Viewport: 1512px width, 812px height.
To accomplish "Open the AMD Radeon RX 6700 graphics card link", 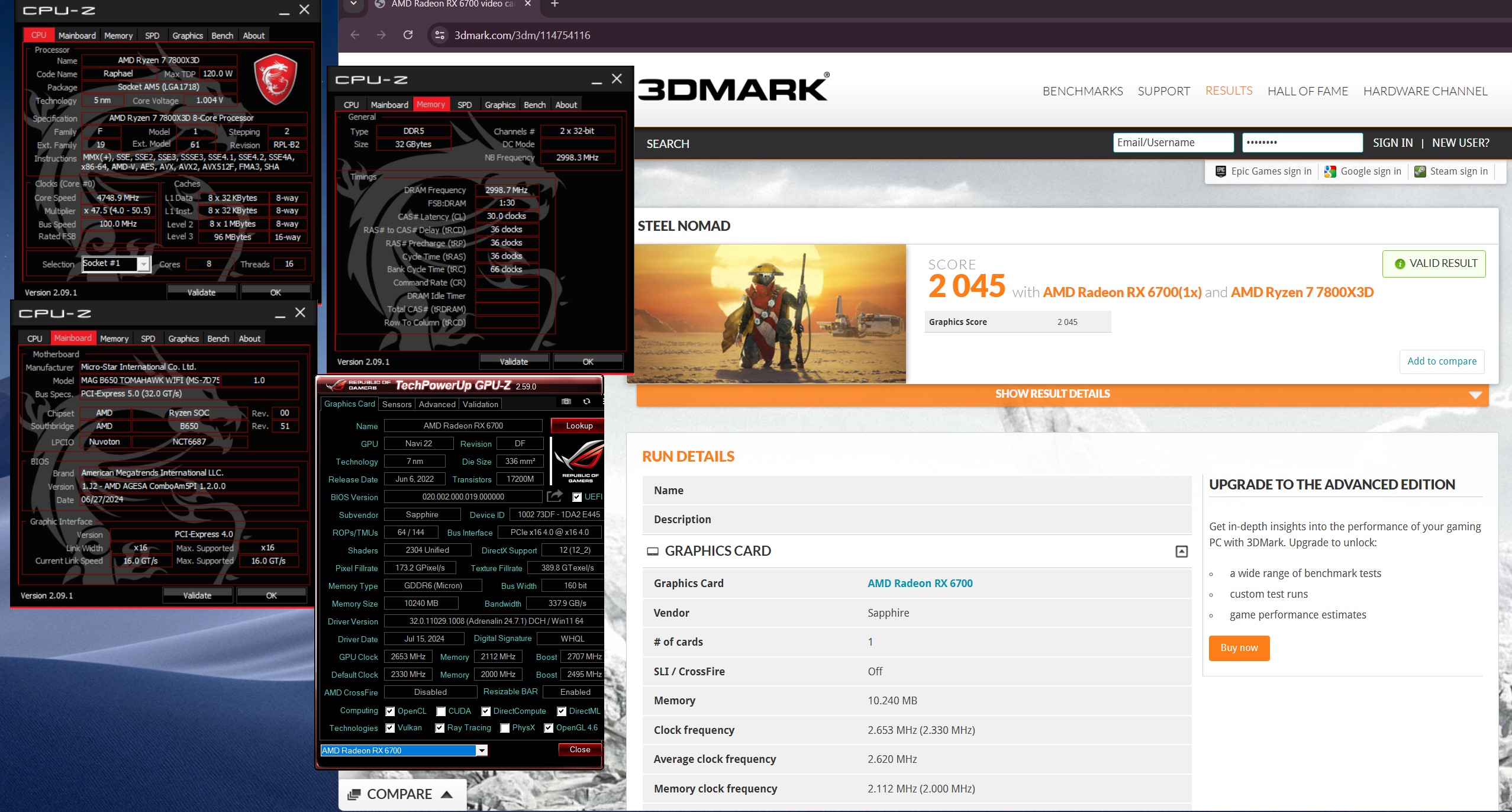I will click(920, 584).
